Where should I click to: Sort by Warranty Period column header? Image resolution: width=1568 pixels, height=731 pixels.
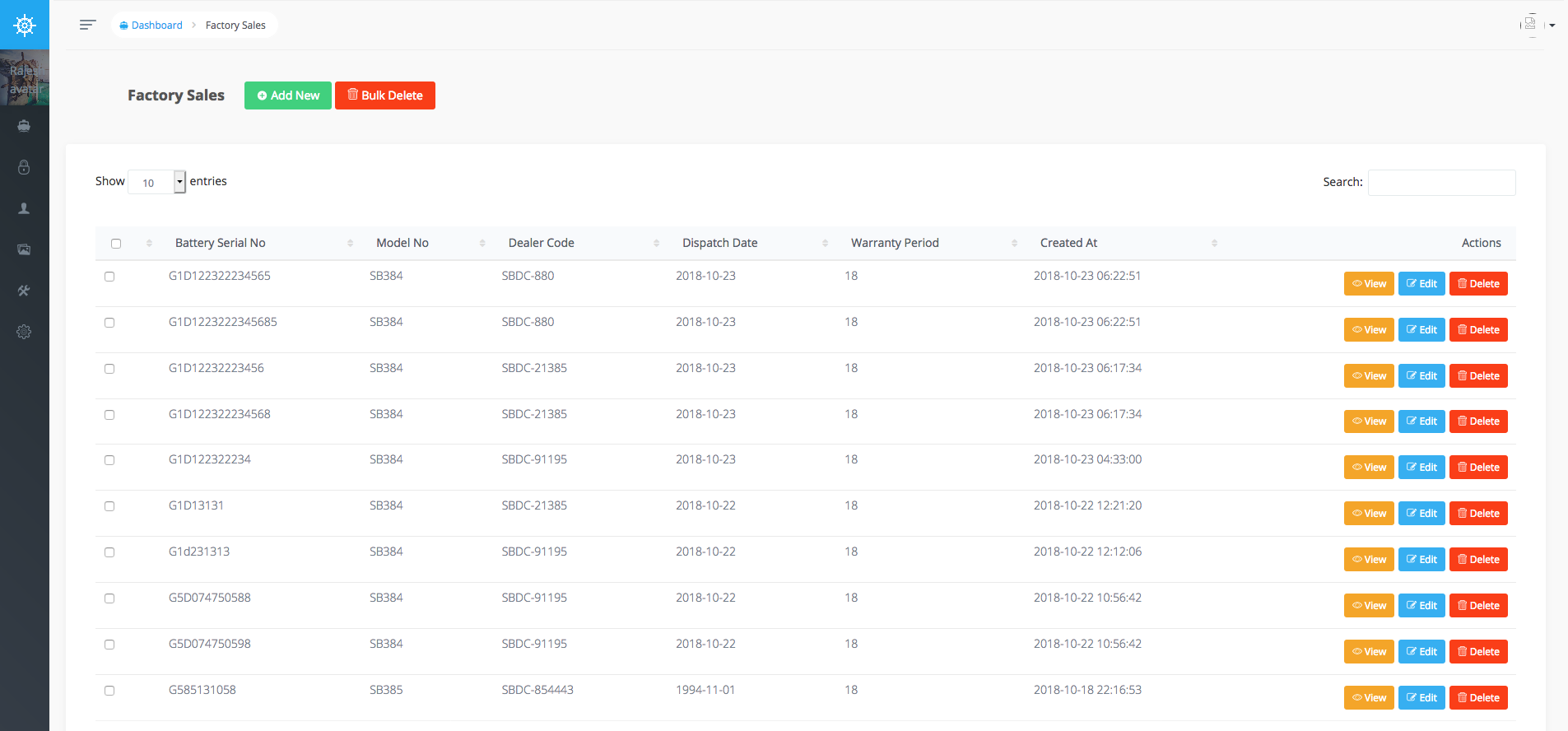pyautogui.click(x=933, y=243)
